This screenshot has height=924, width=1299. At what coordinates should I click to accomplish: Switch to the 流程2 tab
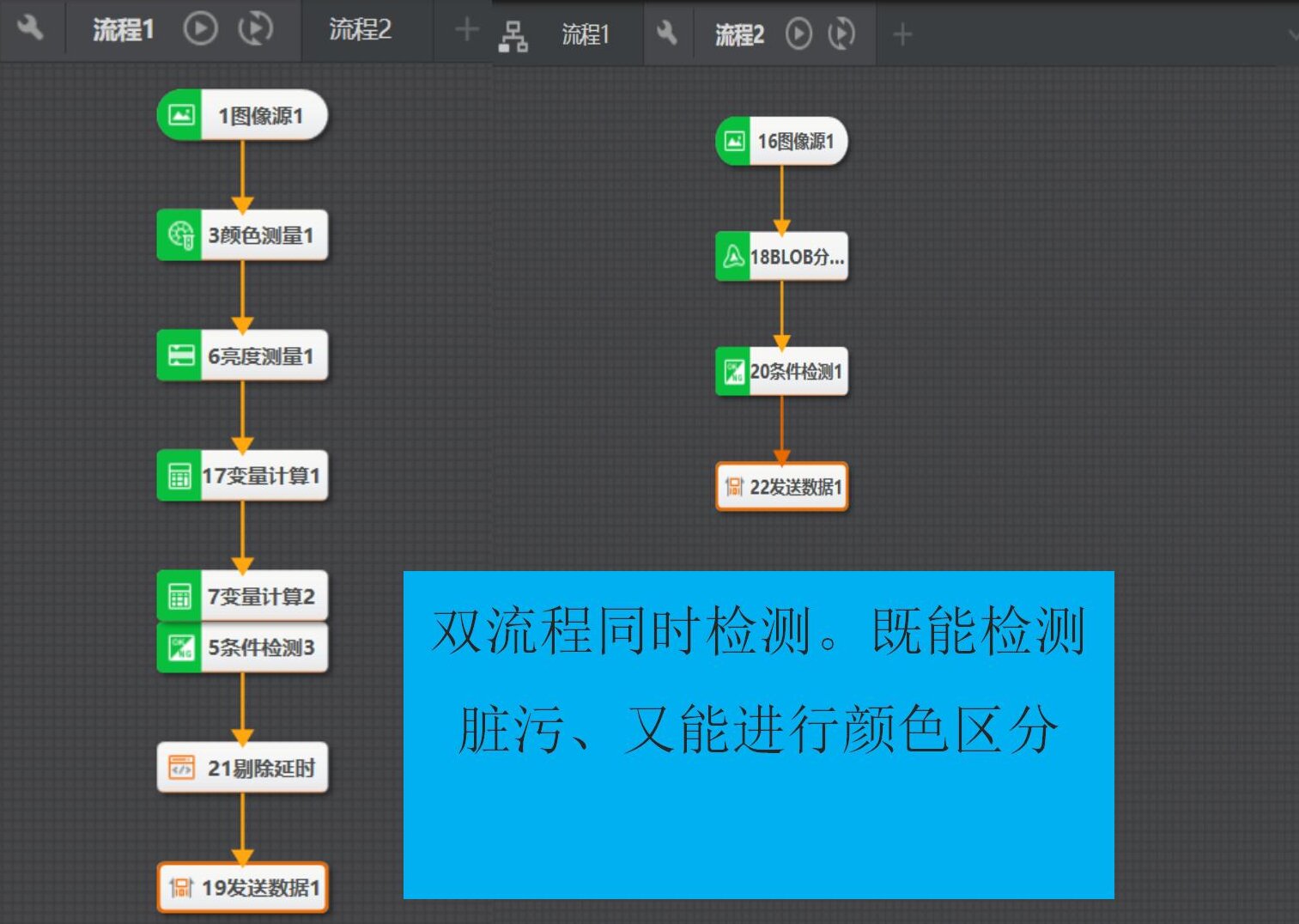coord(367,28)
